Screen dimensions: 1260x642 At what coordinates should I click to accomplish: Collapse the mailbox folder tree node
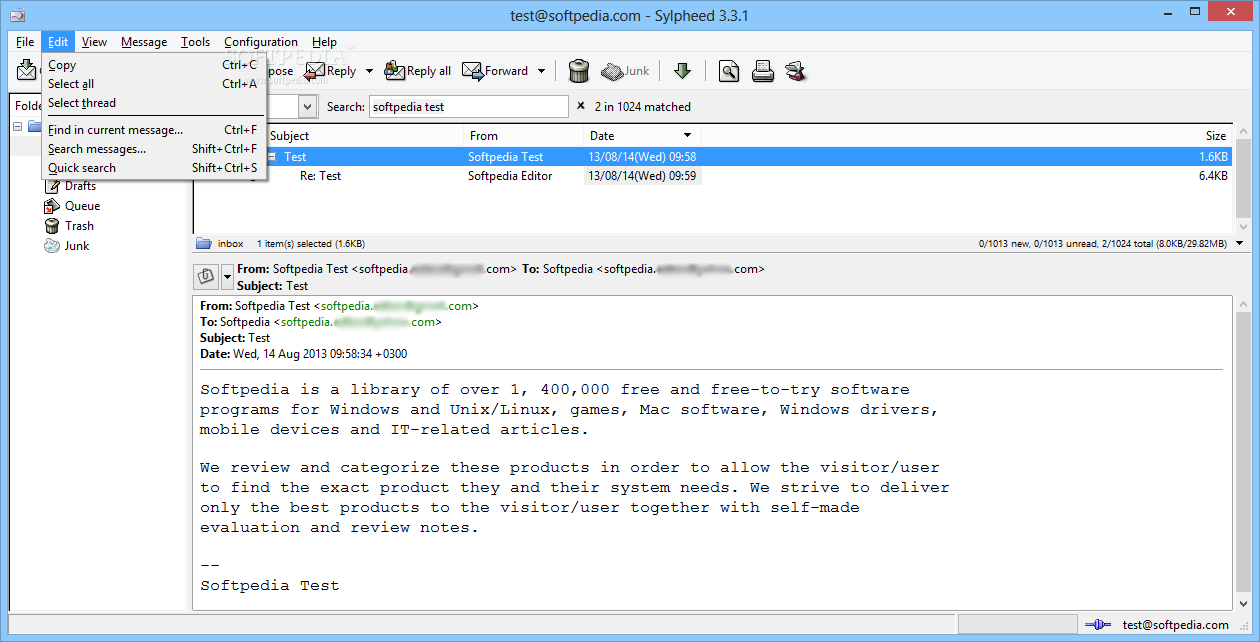pos(18,127)
